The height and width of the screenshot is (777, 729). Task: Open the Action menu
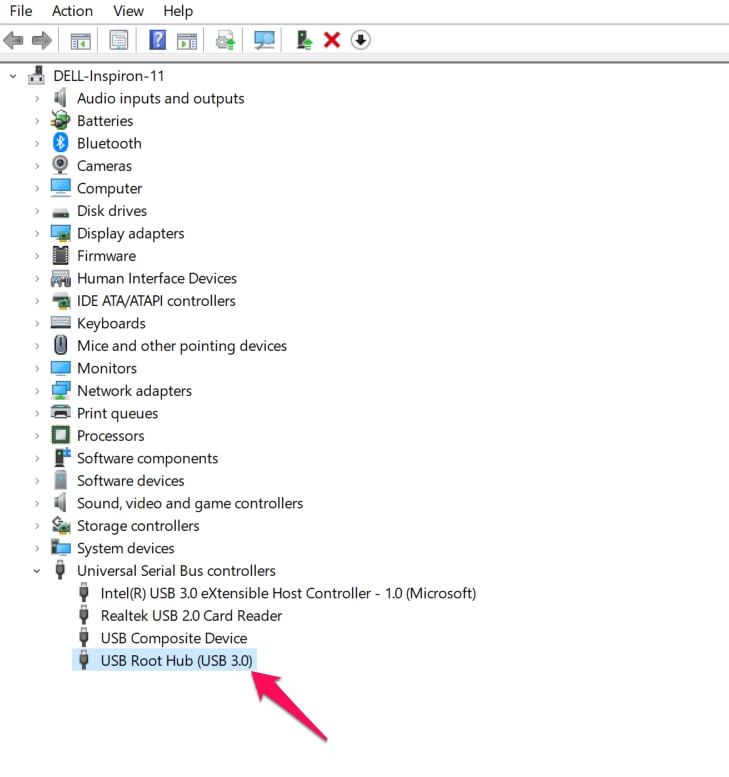pos(72,11)
